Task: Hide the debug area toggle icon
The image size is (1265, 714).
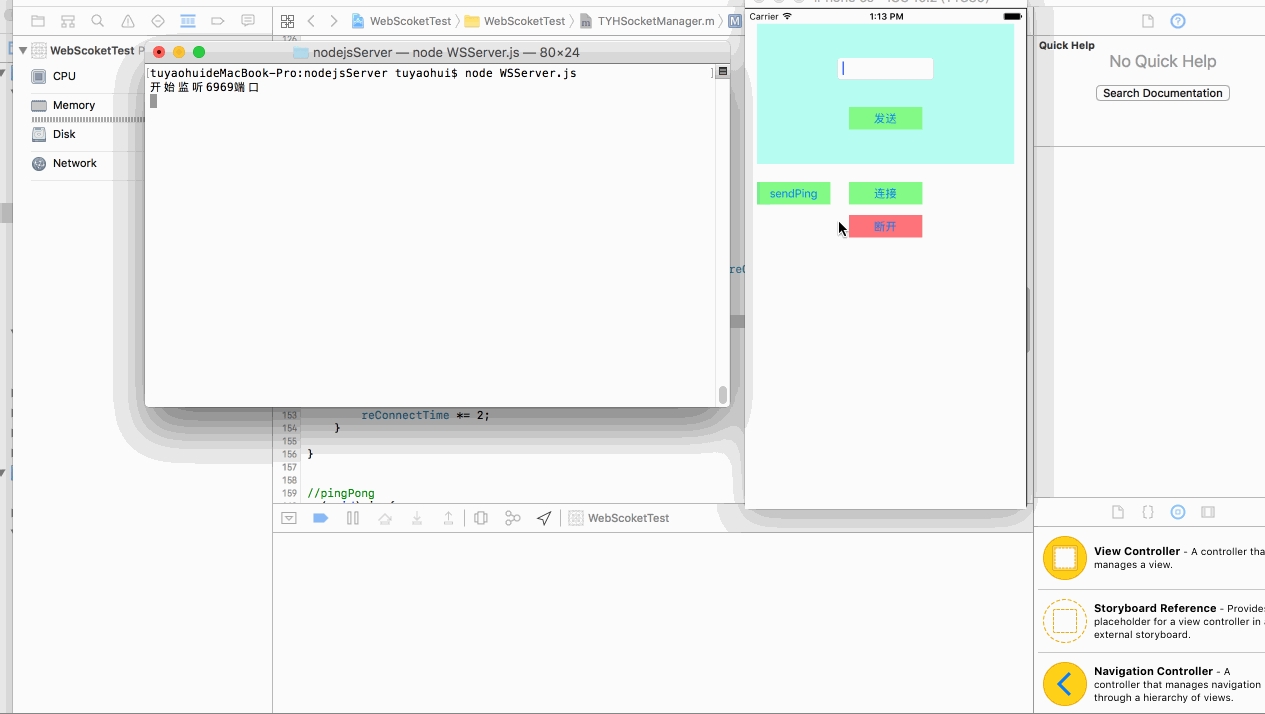Action: [x=289, y=518]
